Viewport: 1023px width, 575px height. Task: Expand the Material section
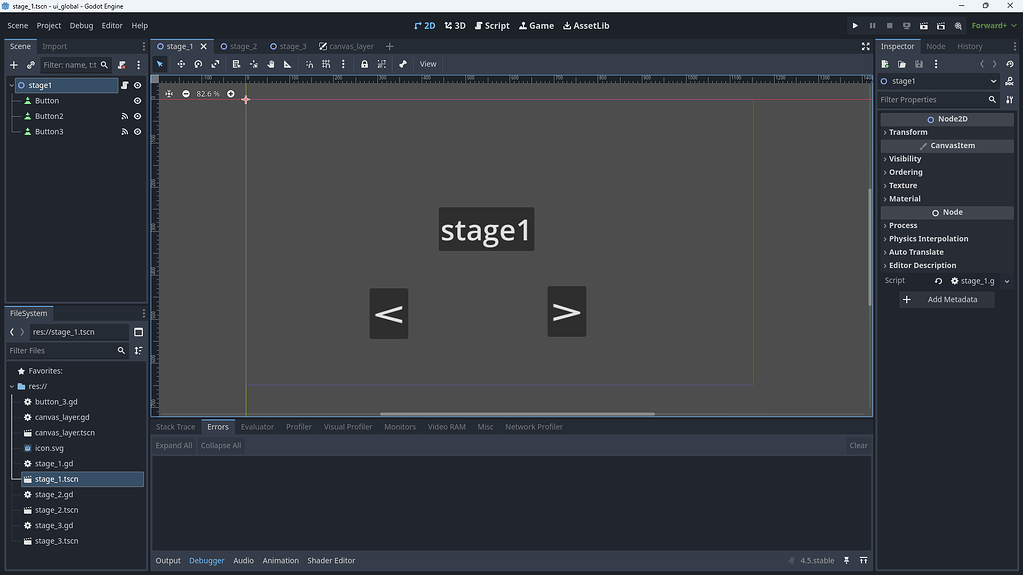point(947,199)
